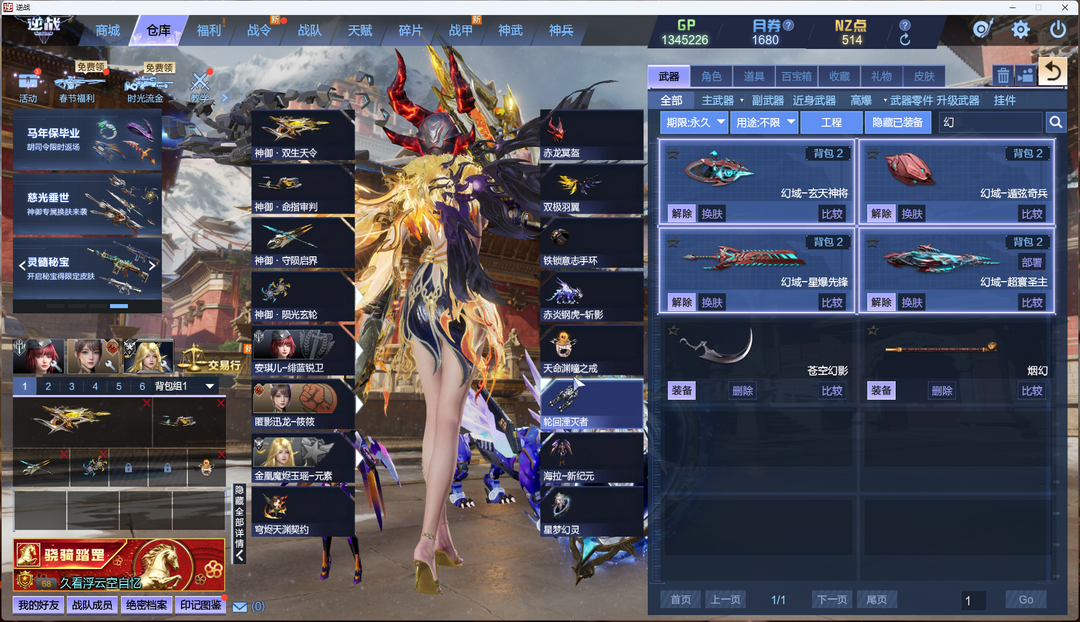The height and width of the screenshot is (622, 1080).
Task: Open the mail envelope icon
Action: [x=240, y=606]
